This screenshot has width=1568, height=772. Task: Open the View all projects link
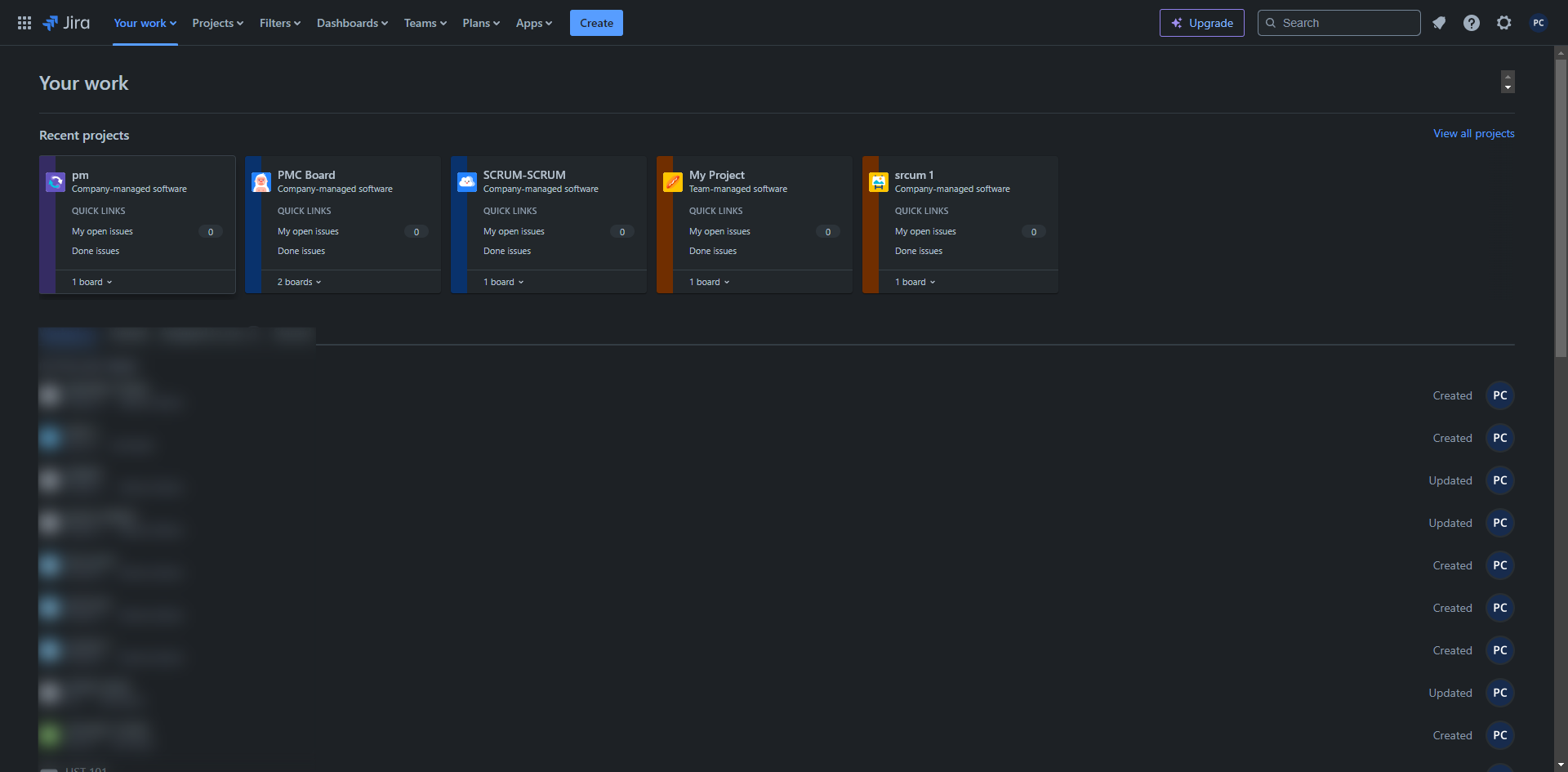(x=1474, y=133)
